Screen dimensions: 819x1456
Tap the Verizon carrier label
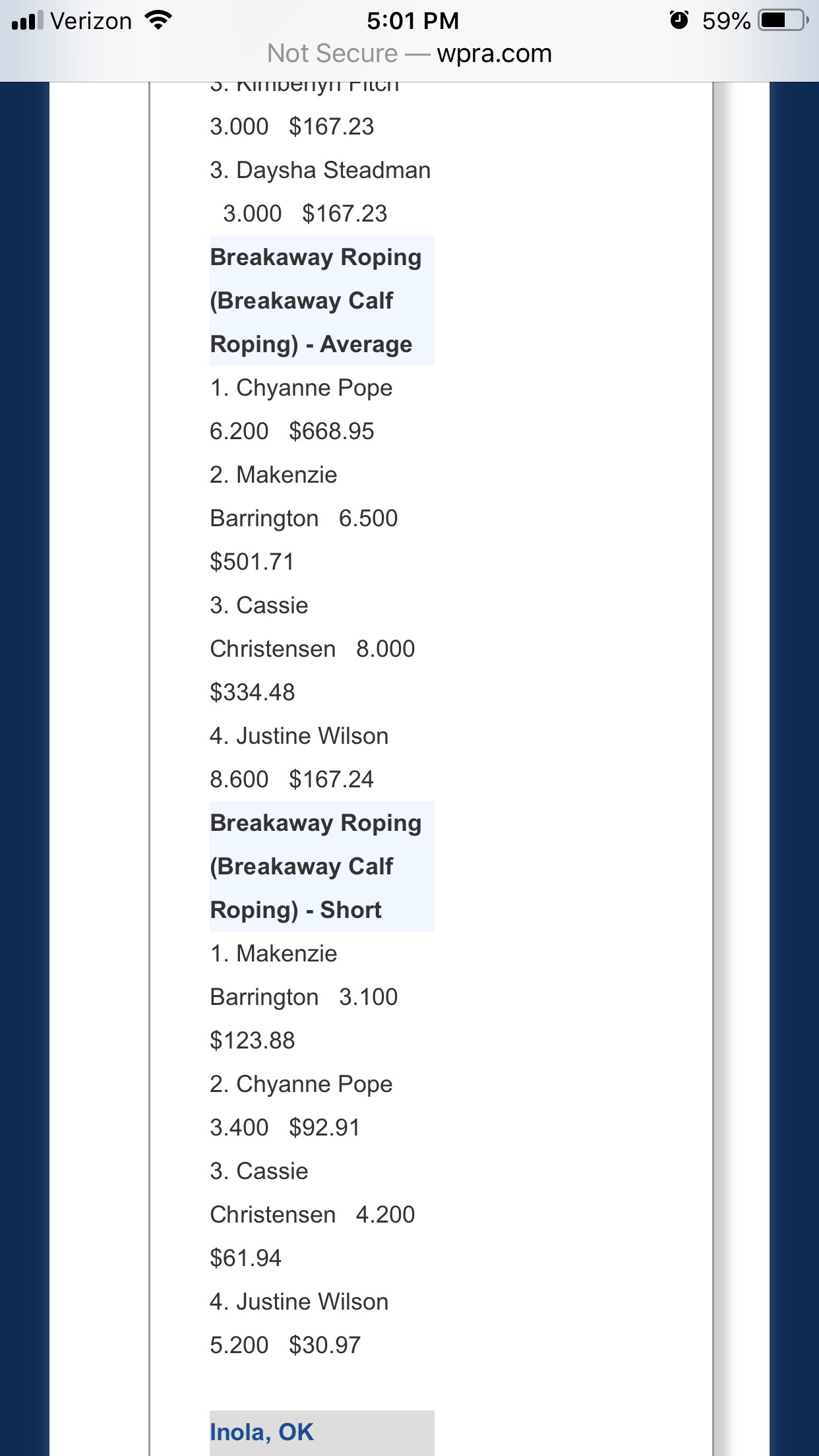pyautogui.click(x=91, y=21)
